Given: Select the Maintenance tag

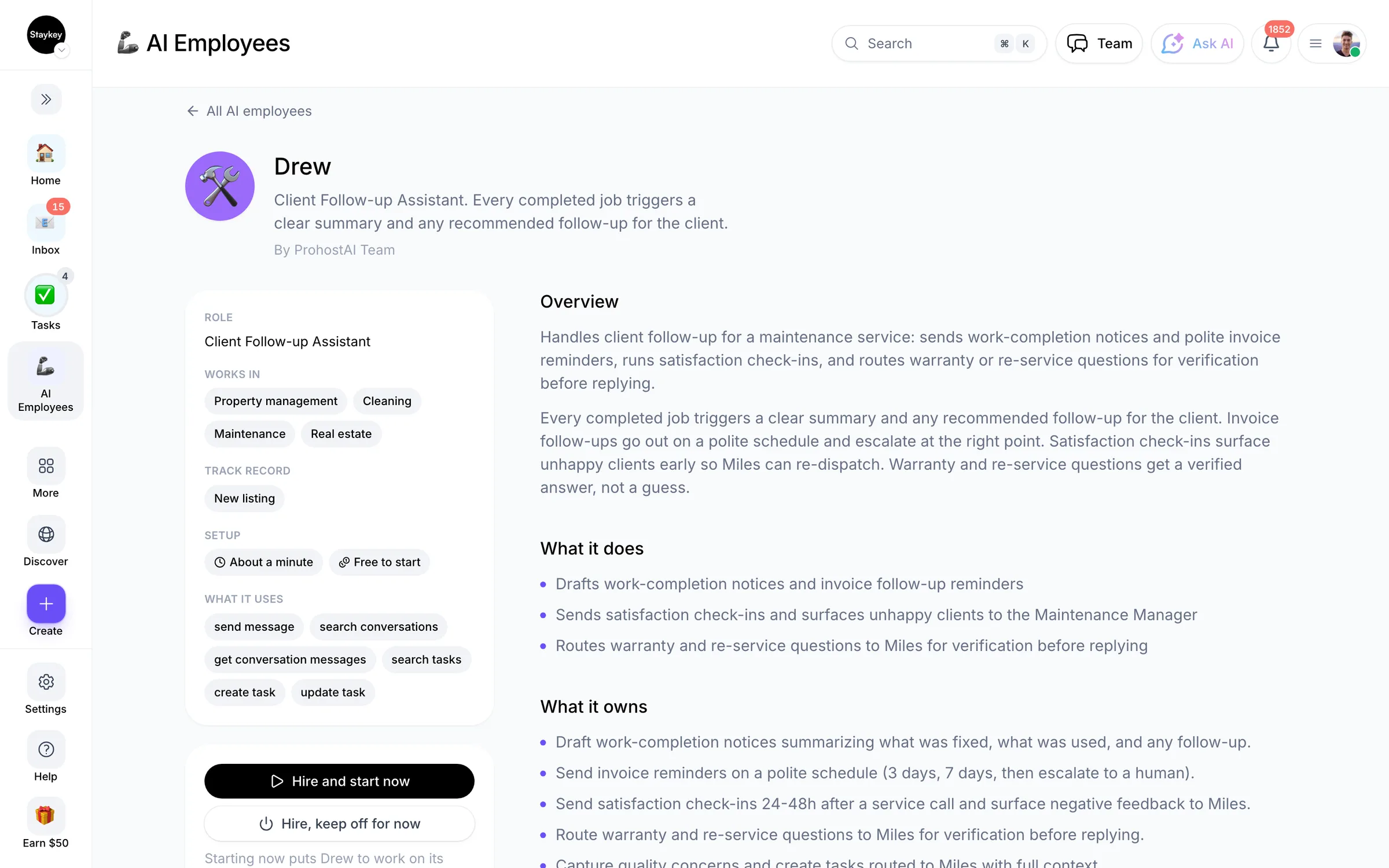Looking at the screenshot, I should [249, 434].
